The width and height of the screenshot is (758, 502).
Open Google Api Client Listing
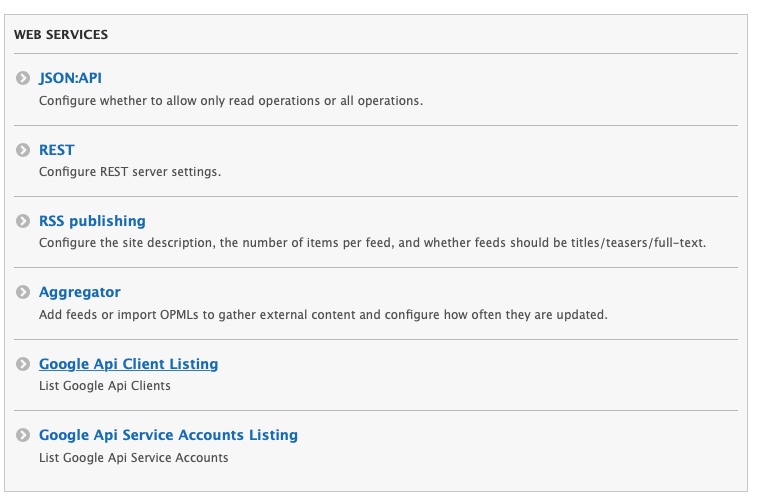pos(128,364)
